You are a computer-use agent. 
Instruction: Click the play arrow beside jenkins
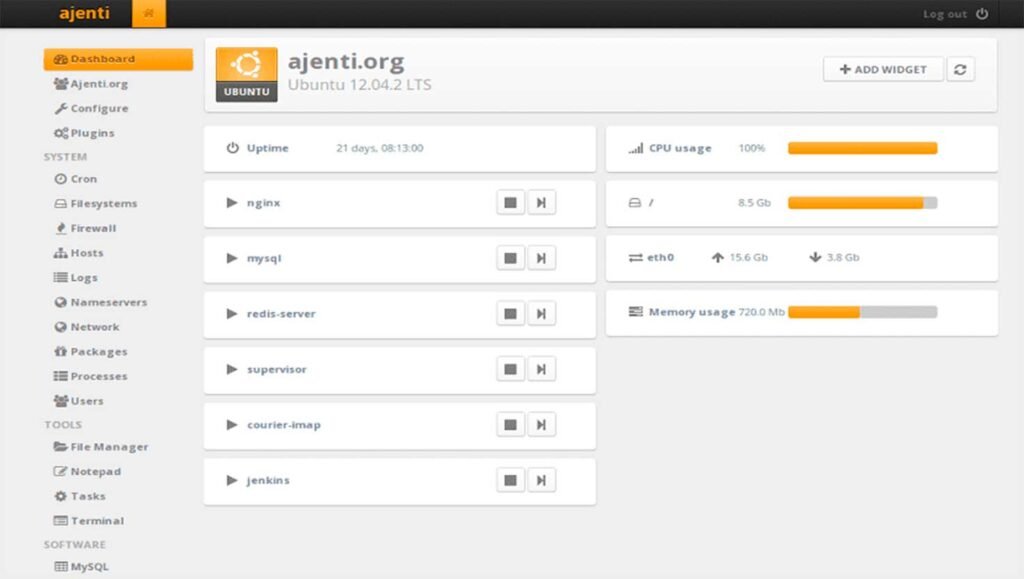coord(232,480)
